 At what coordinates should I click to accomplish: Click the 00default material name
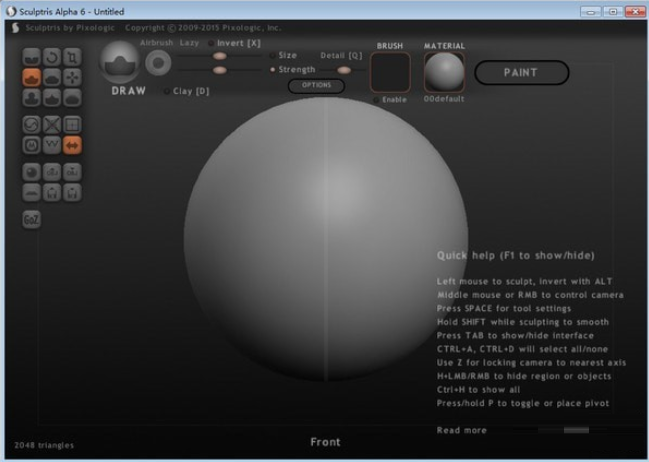click(444, 99)
